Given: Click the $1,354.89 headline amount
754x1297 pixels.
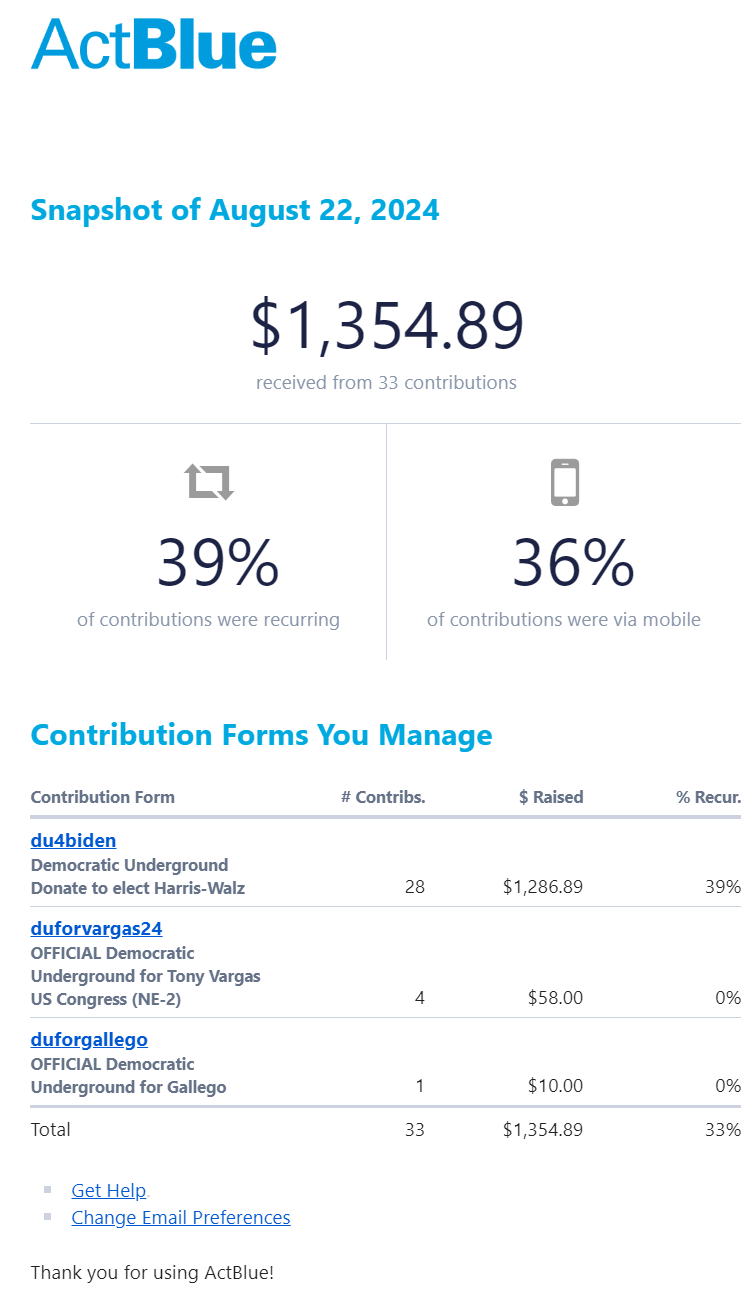Looking at the screenshot, I should [386, 326].
